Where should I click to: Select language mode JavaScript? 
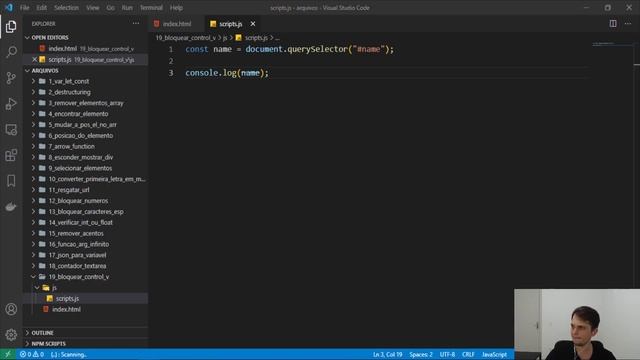coord(494,354)
